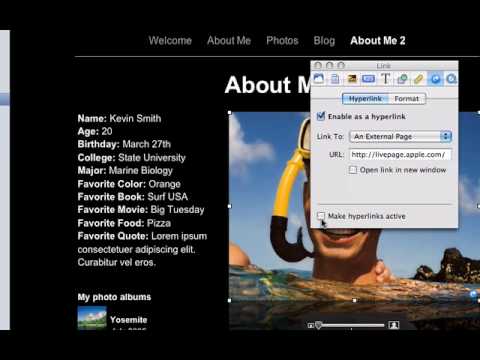The width and height of the screenshot is (480, 360).
Task: Close the Link inspector window
Action: tap(318, 65)
